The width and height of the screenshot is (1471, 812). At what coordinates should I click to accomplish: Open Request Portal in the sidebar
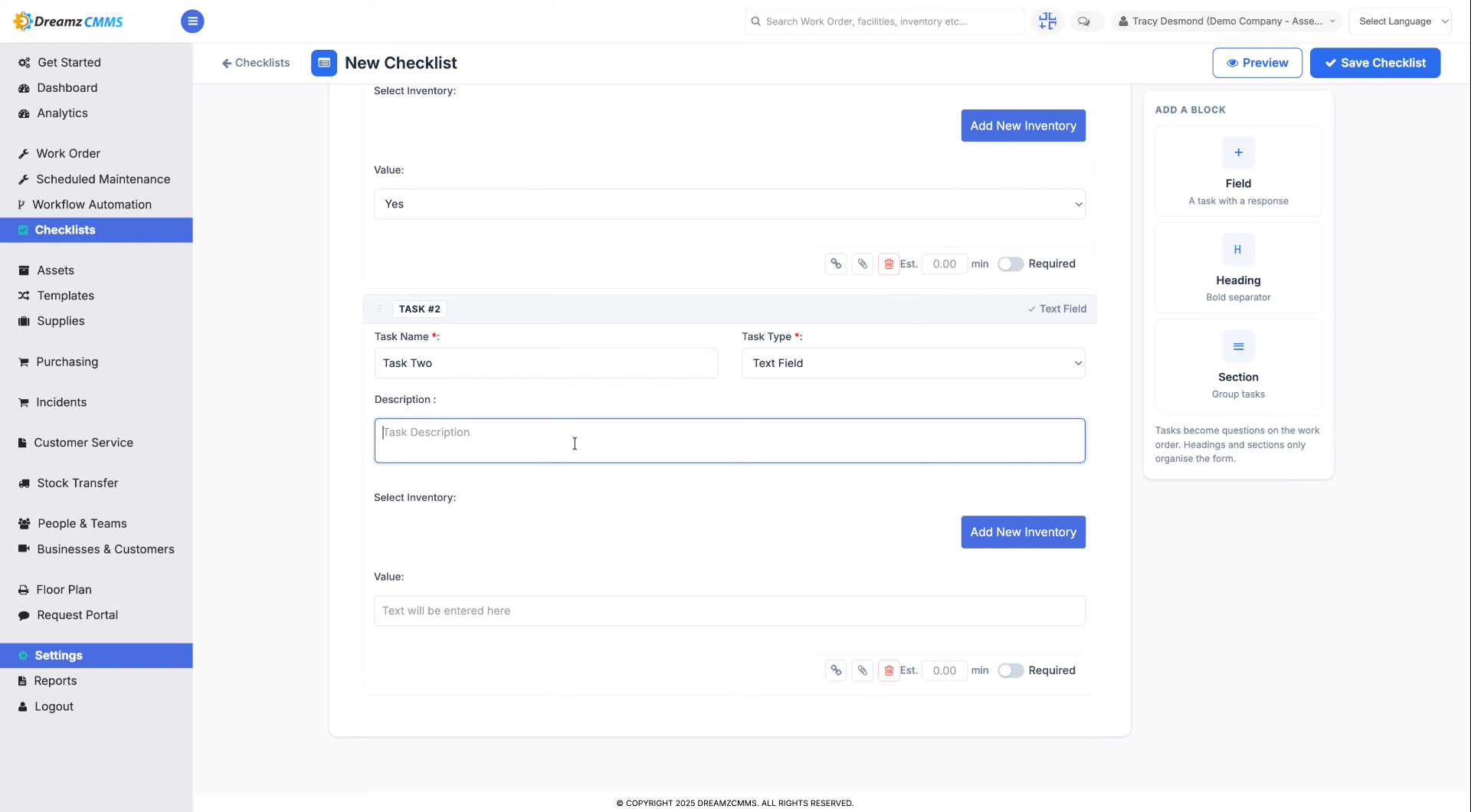(77, 615)
